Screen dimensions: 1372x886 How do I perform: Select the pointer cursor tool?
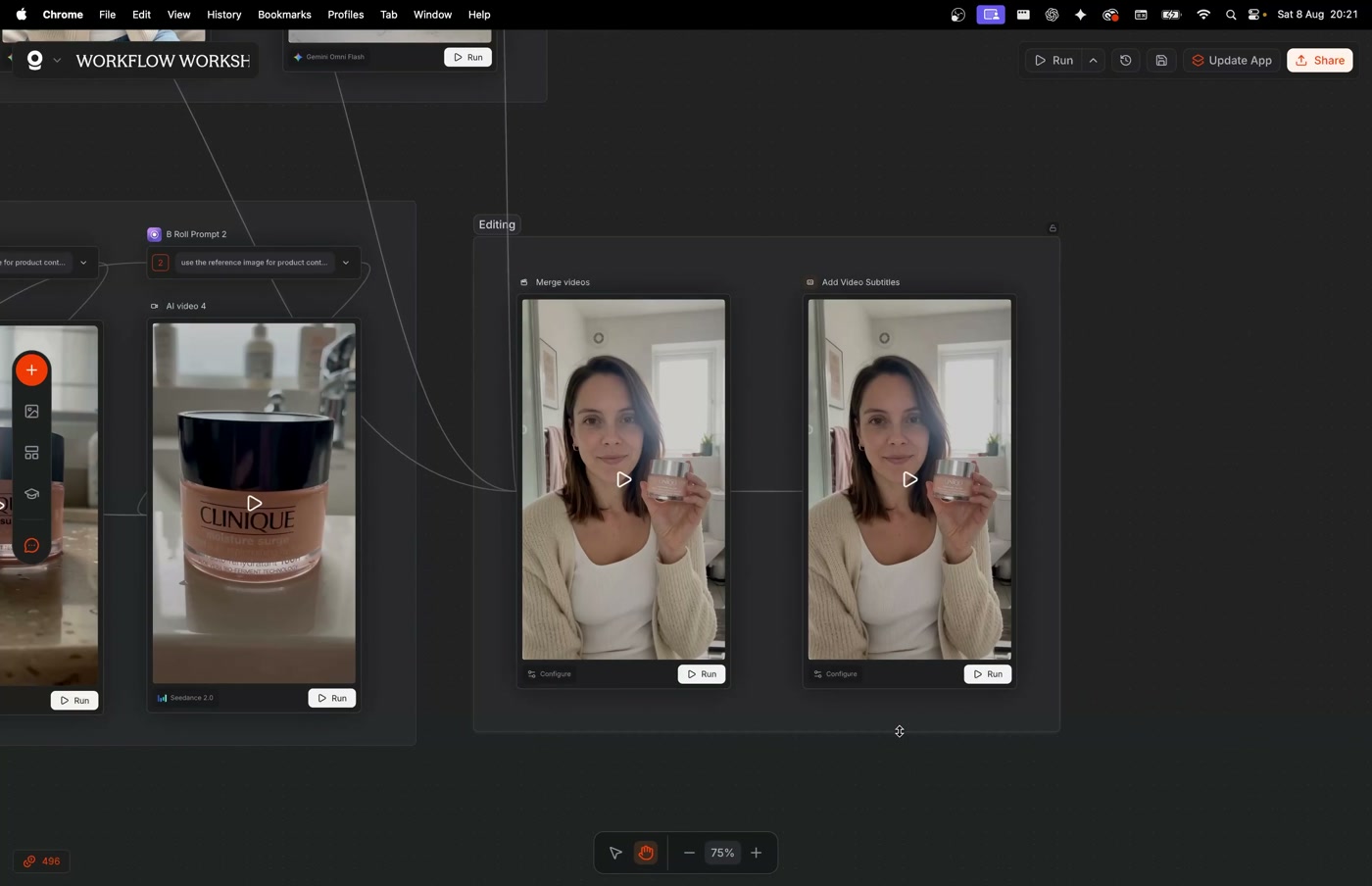click(615, 853)
